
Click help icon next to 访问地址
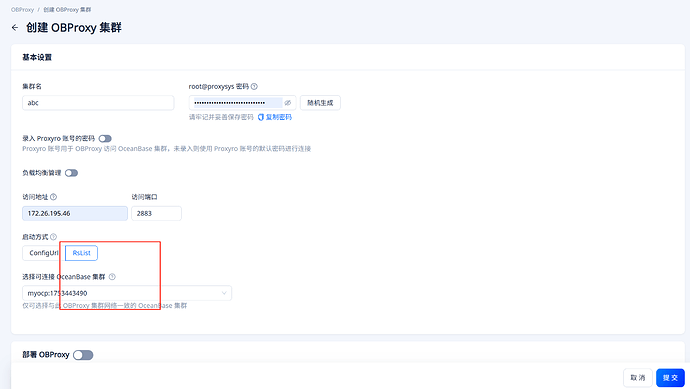pos(54,197)
